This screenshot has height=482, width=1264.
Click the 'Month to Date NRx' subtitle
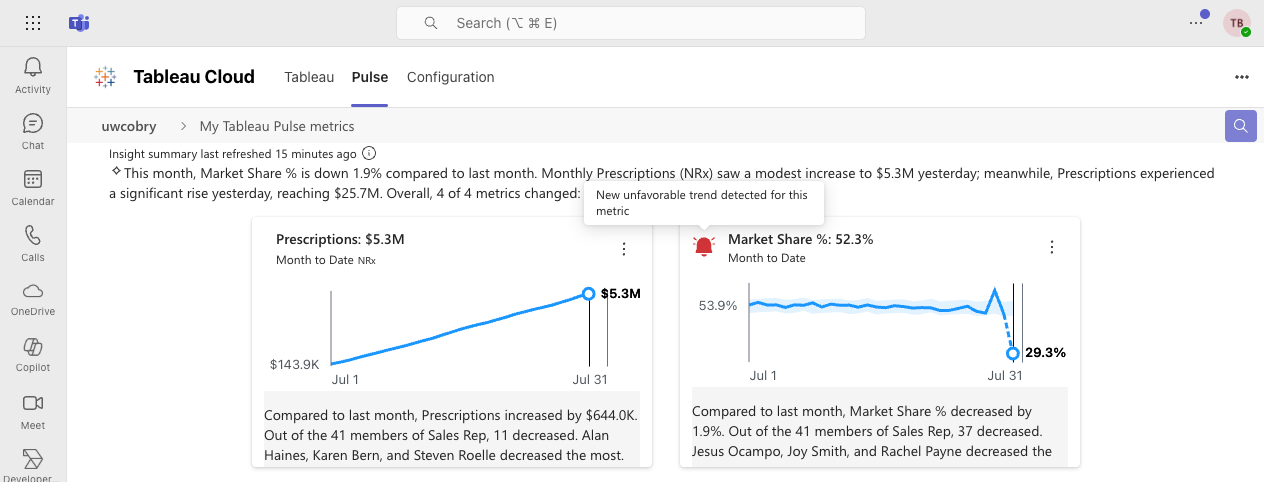(326, 260)
